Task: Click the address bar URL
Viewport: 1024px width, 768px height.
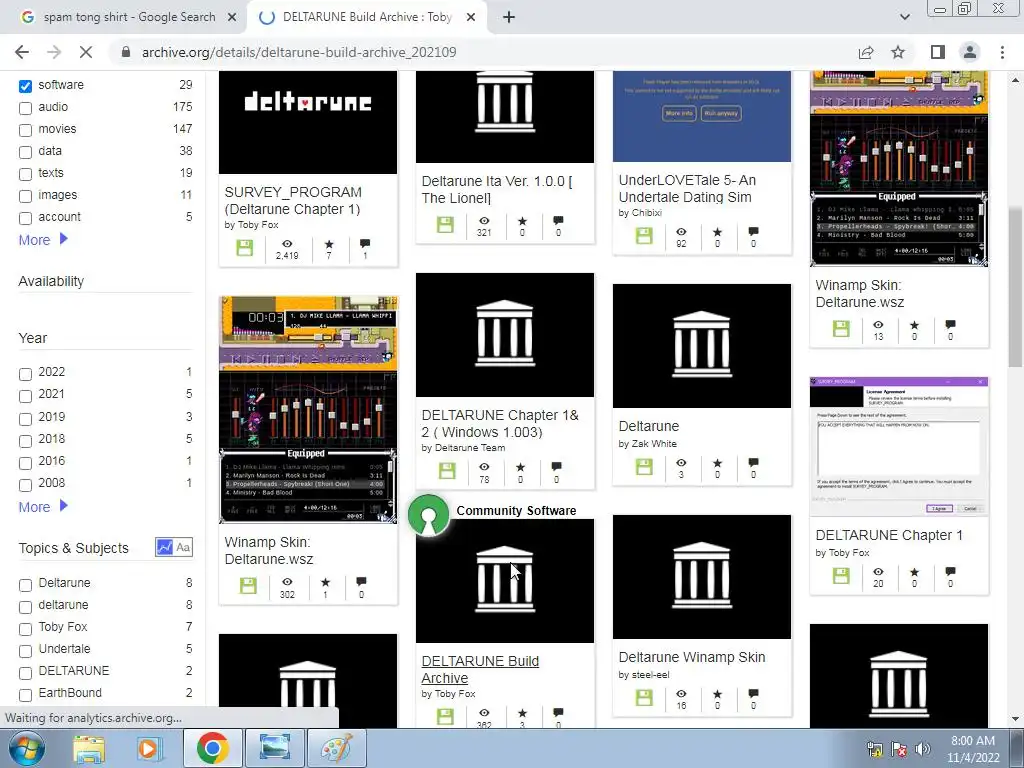Action: [299, 52]
